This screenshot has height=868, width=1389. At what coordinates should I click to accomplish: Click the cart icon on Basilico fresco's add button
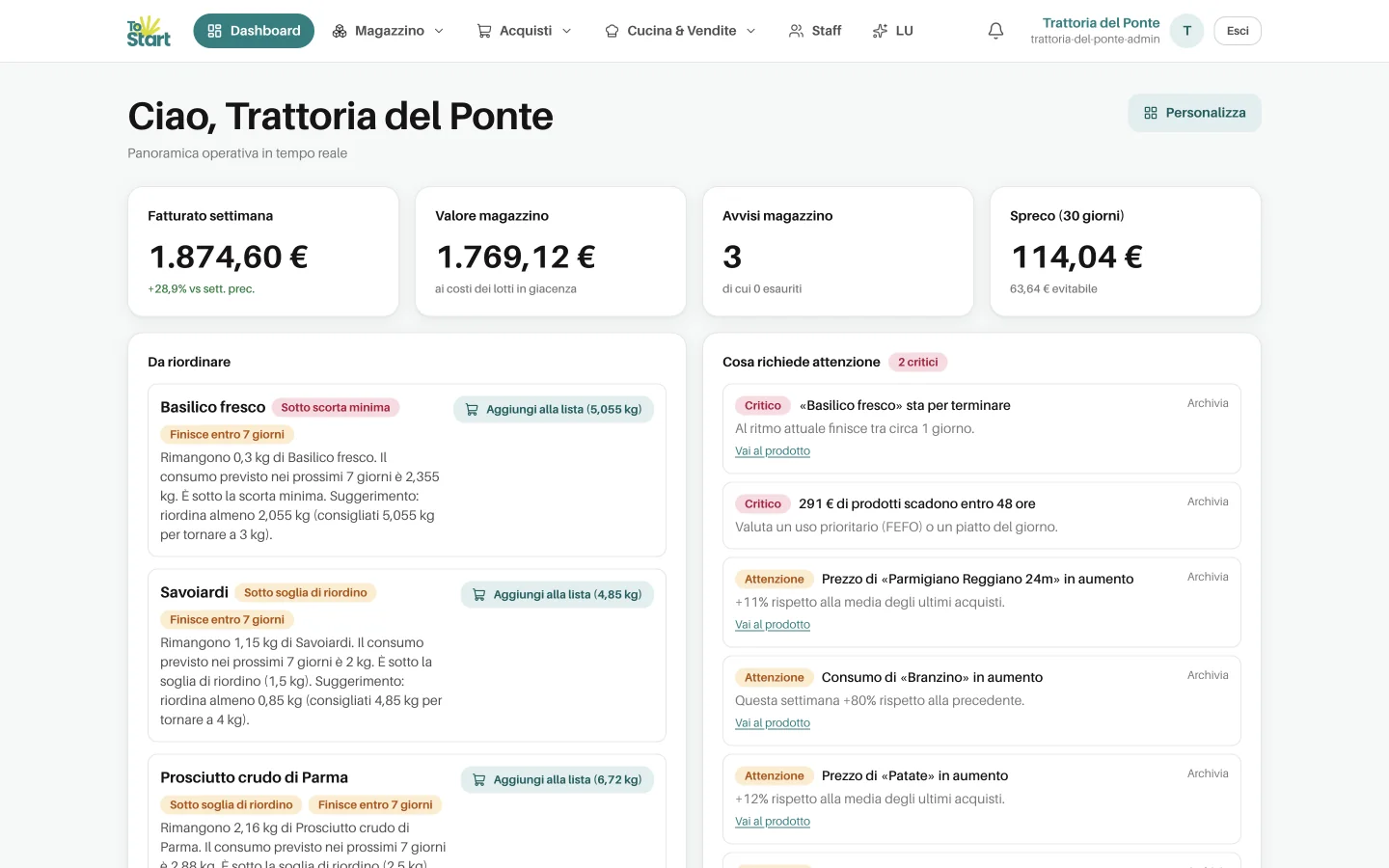[472, 409]
